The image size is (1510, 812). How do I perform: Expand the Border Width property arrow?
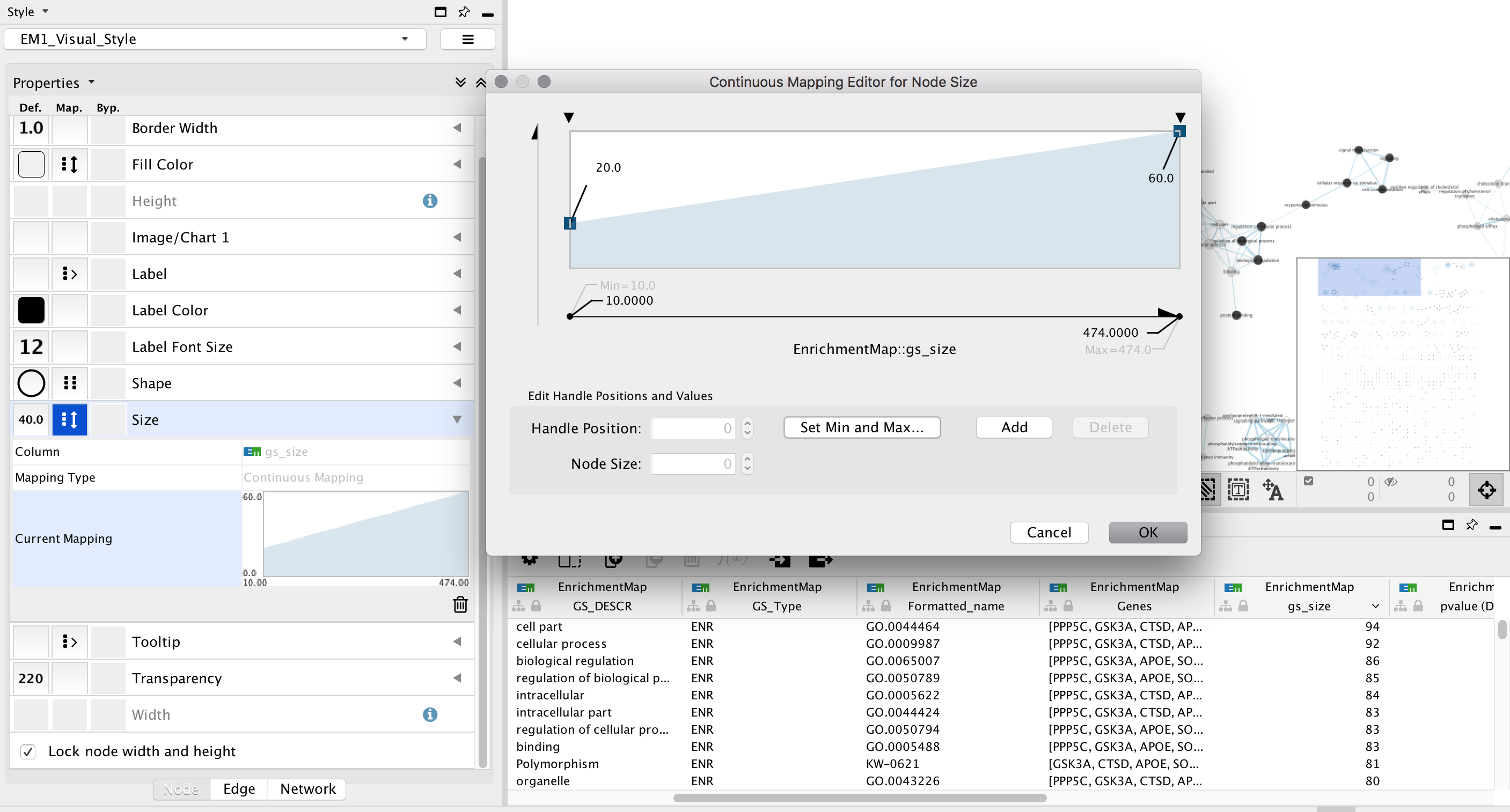click(457, 128)
